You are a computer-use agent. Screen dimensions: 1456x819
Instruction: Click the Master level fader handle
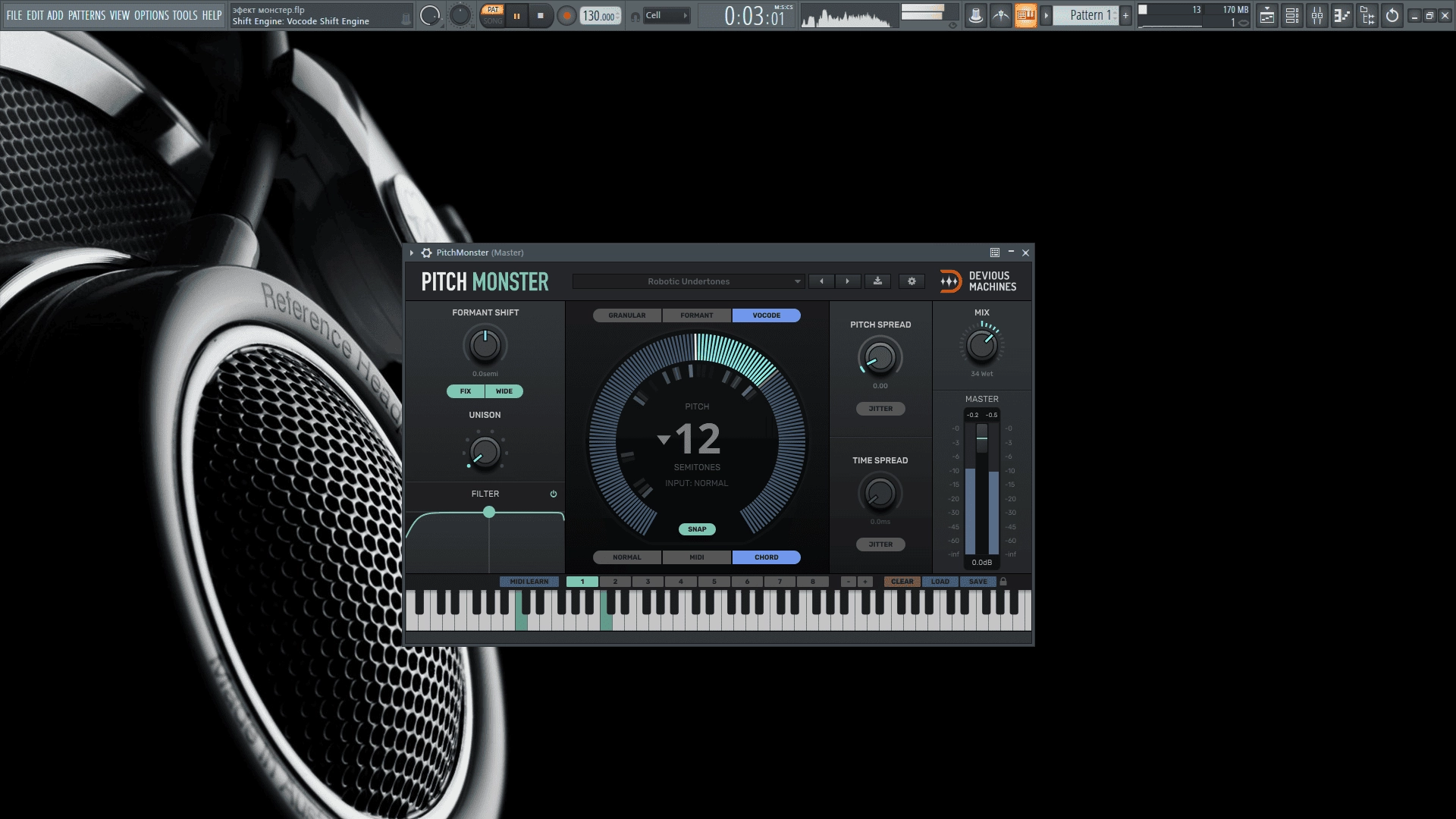point(982,438)
